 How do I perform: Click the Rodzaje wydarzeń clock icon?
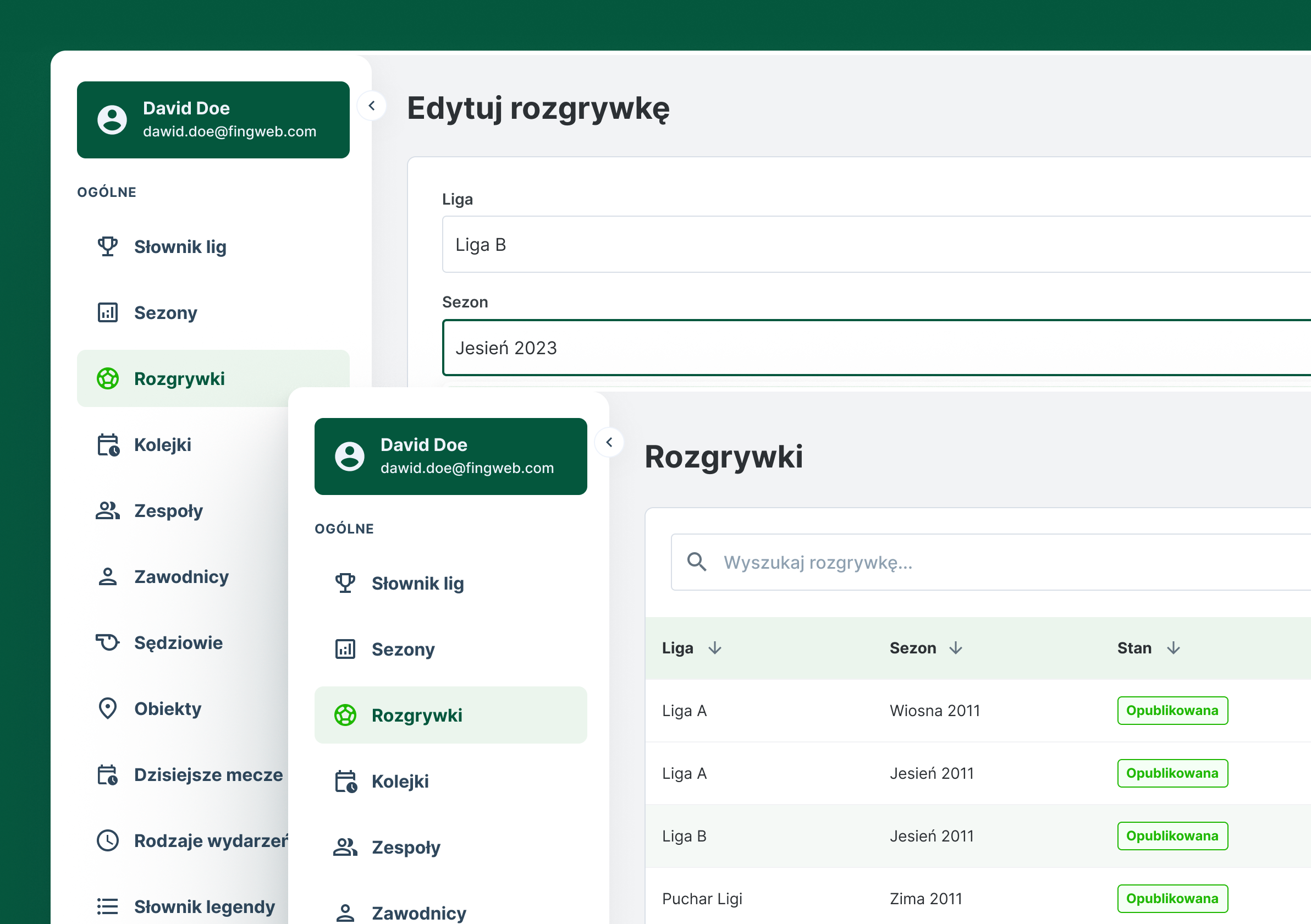107,840
